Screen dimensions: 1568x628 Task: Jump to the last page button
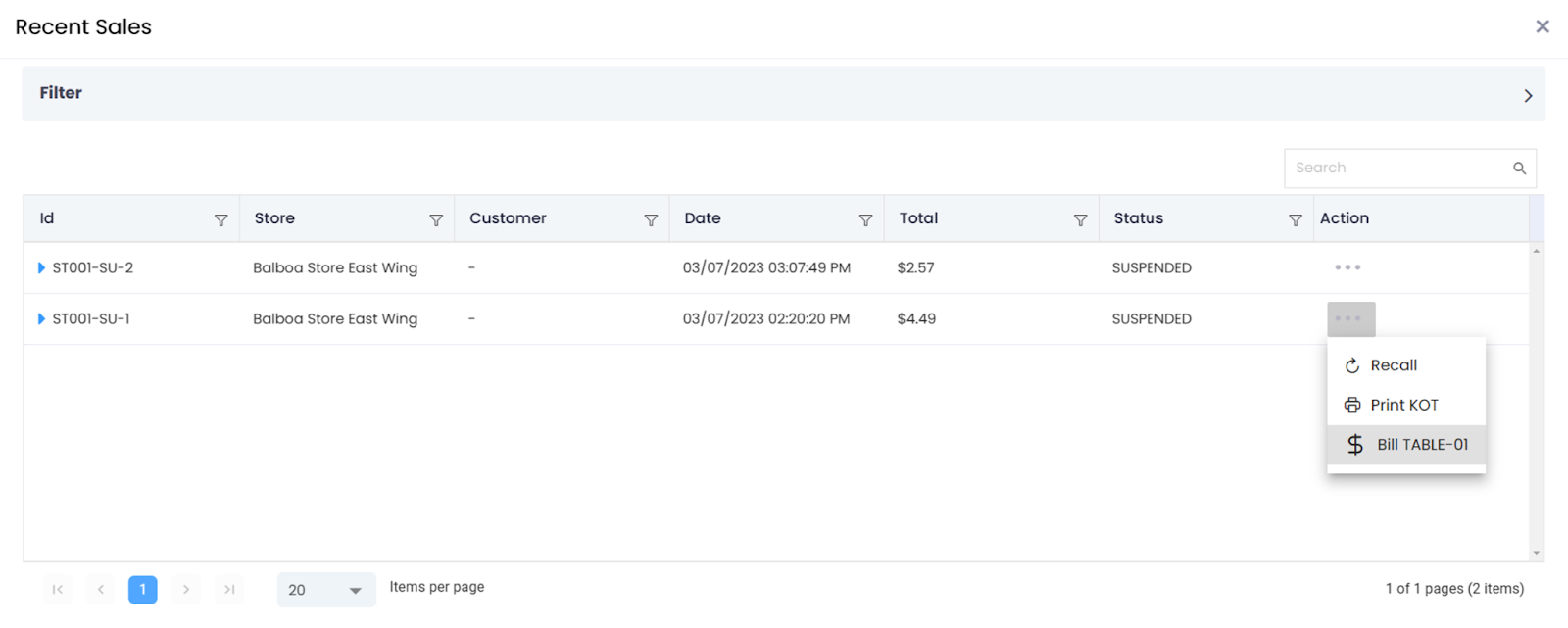tap(229, 589)
